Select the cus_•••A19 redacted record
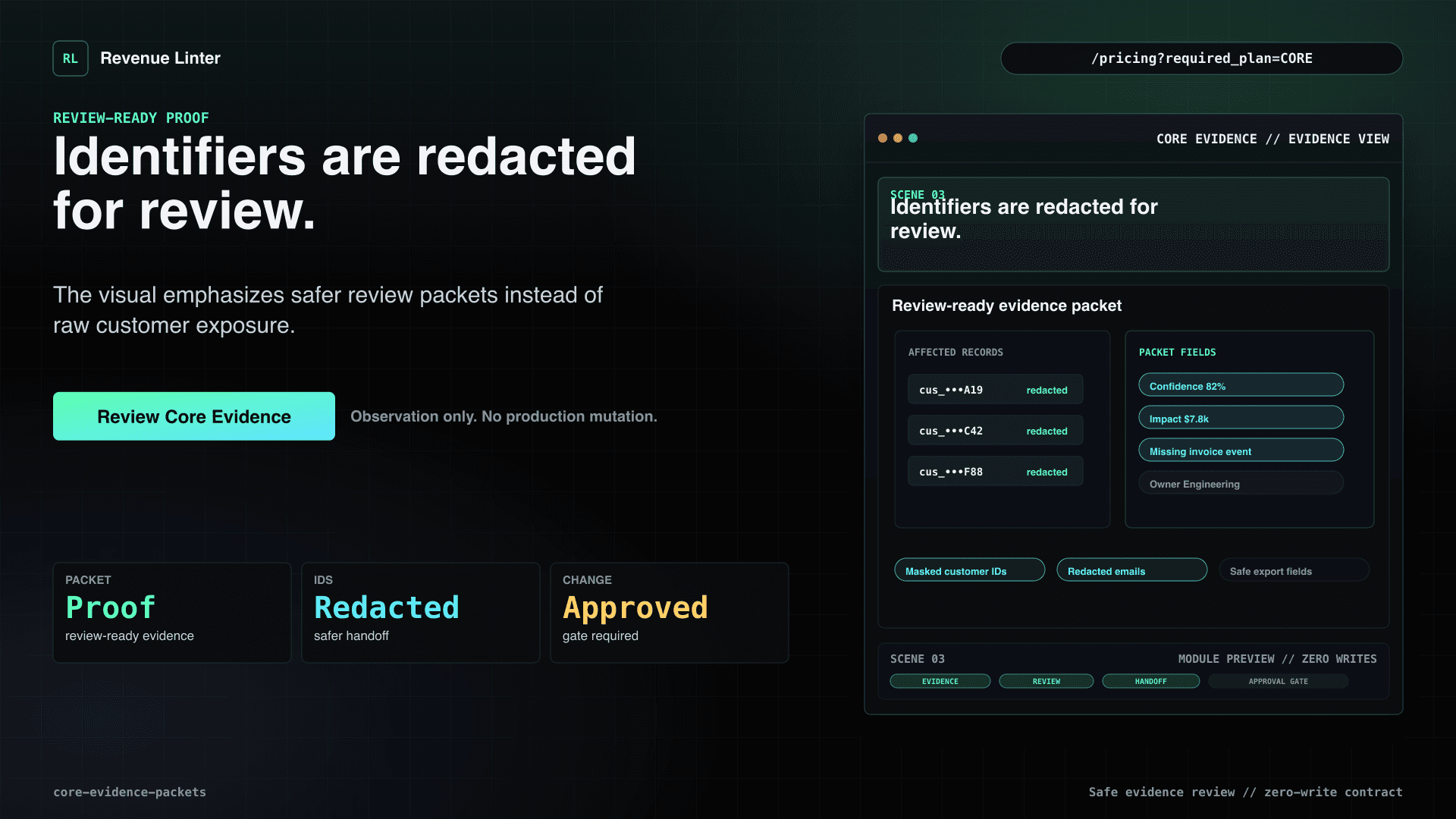This screenshot has width=1456, height=819. (x=995, y=390)
